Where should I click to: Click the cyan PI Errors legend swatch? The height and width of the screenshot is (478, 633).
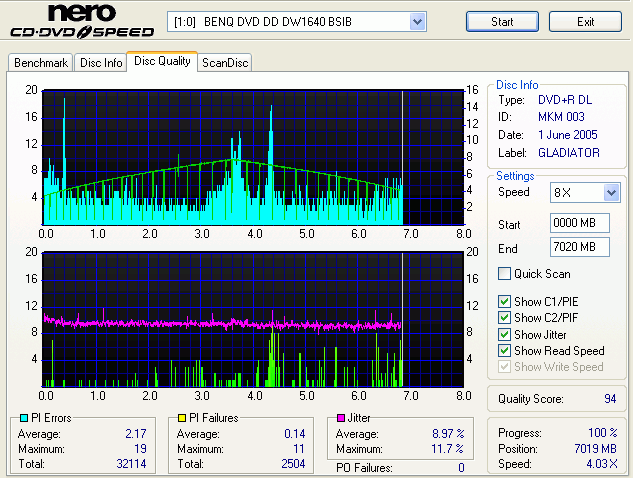coord(24,418)
